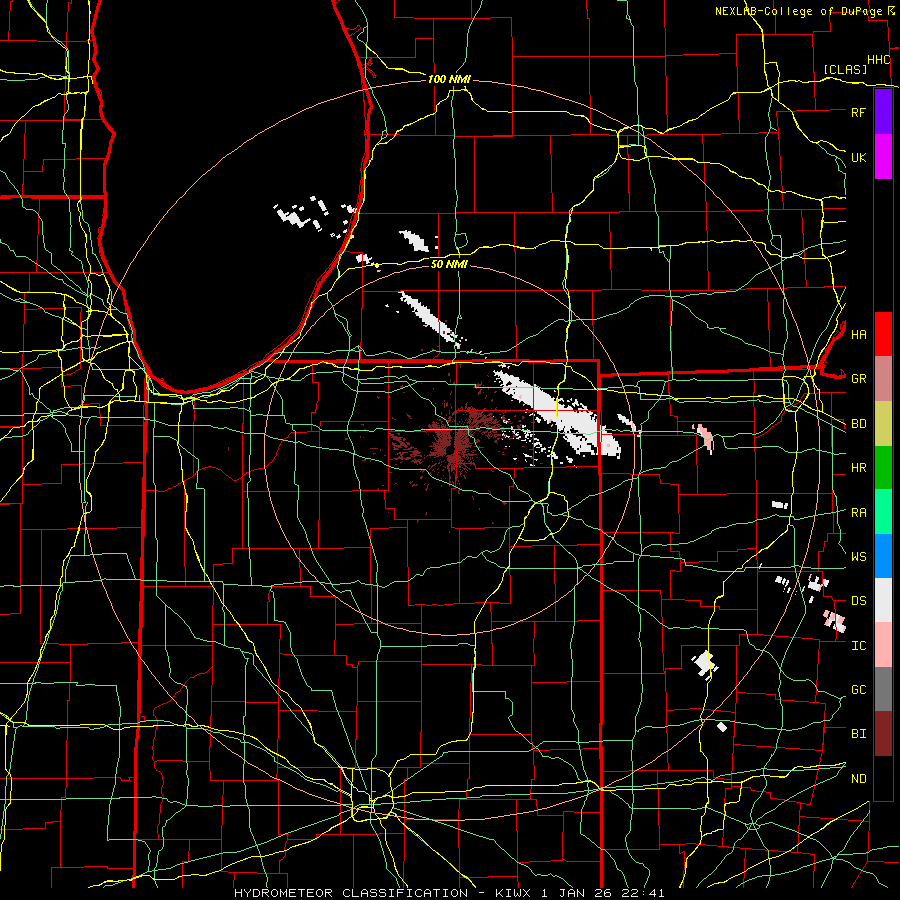This screenshot has width=900, height=900.
Task: Click the WS legend label
Action: [x=859, y=556]
